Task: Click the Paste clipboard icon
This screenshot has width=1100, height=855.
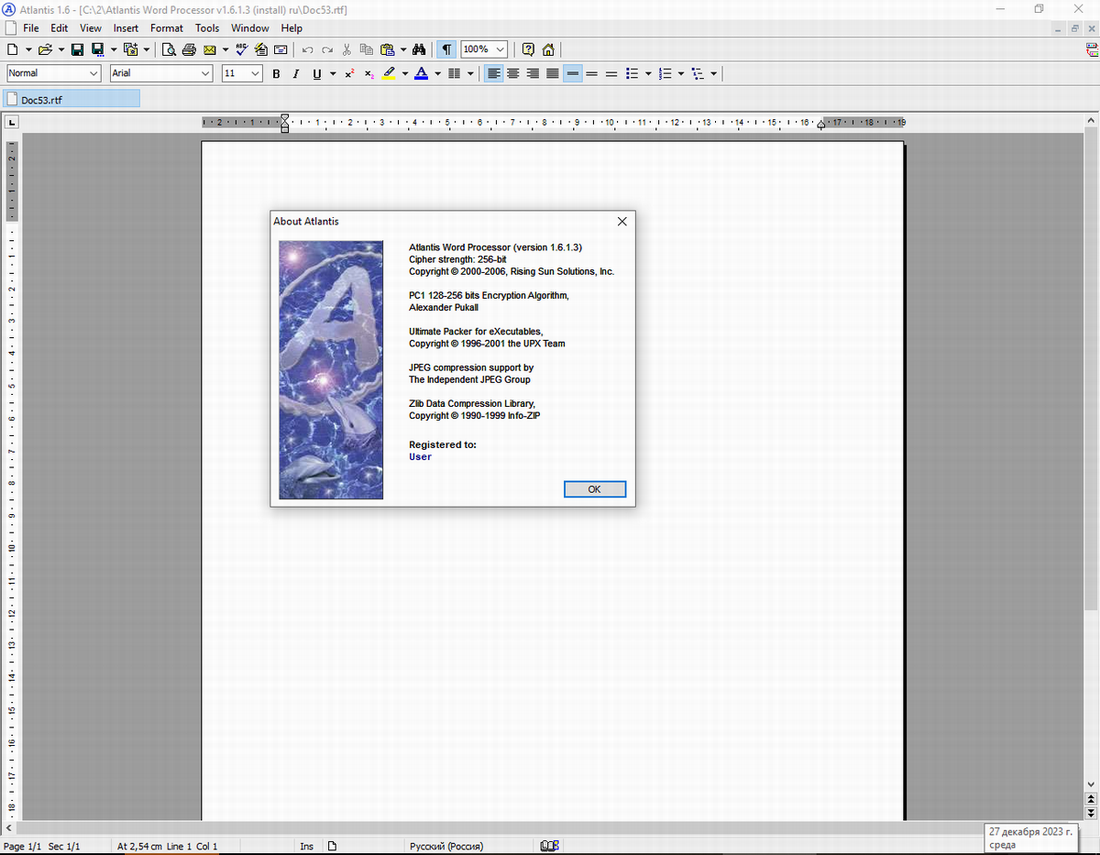Action: 387,50
